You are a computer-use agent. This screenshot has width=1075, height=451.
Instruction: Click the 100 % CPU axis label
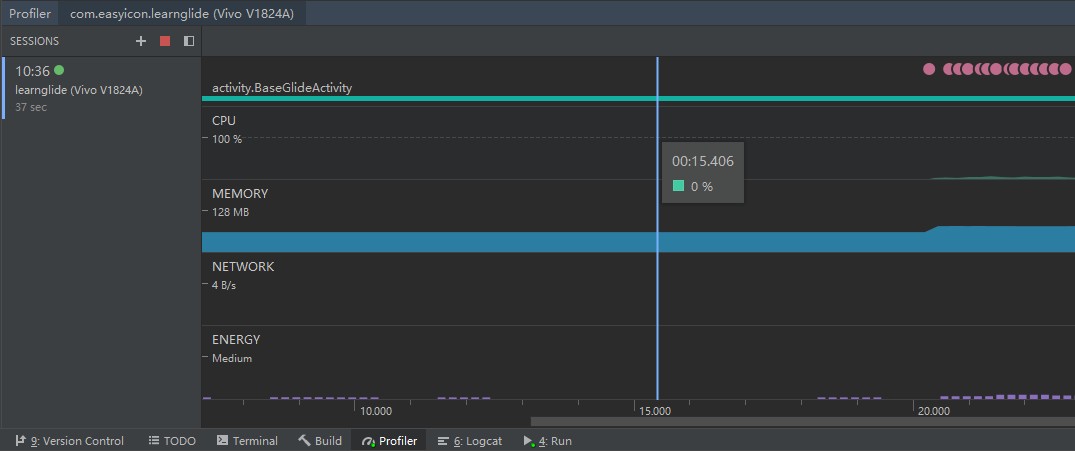pos(227,139)
